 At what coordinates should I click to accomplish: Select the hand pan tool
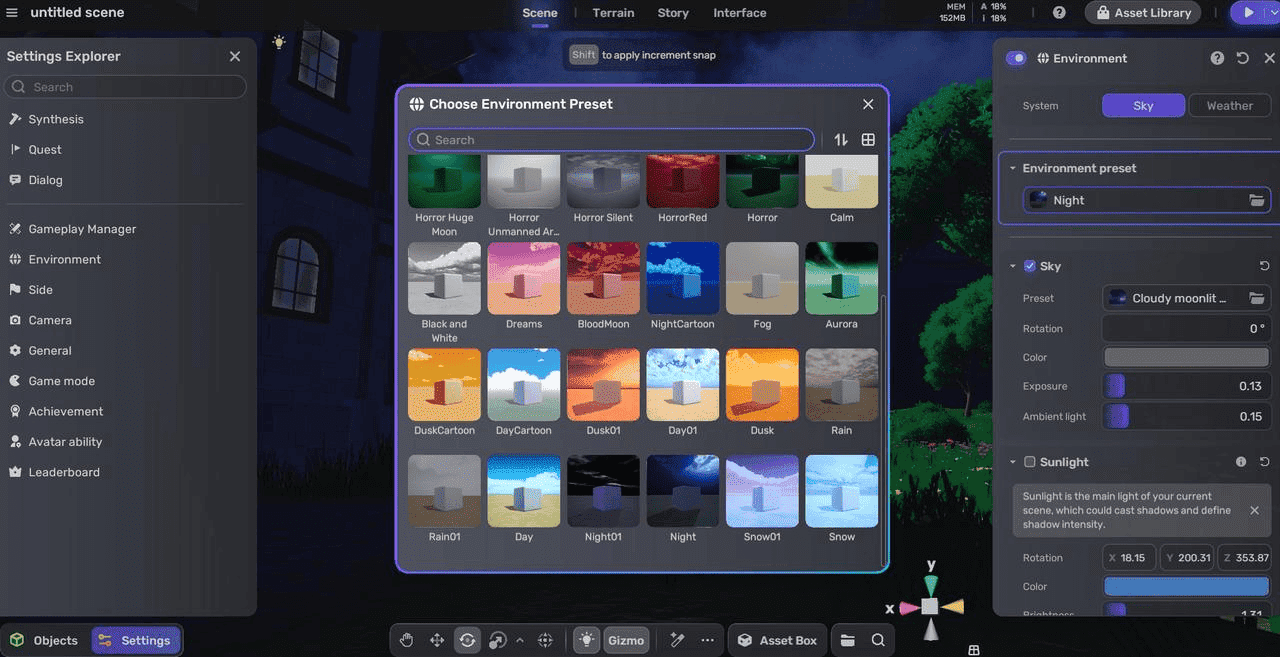pos(407,640)
